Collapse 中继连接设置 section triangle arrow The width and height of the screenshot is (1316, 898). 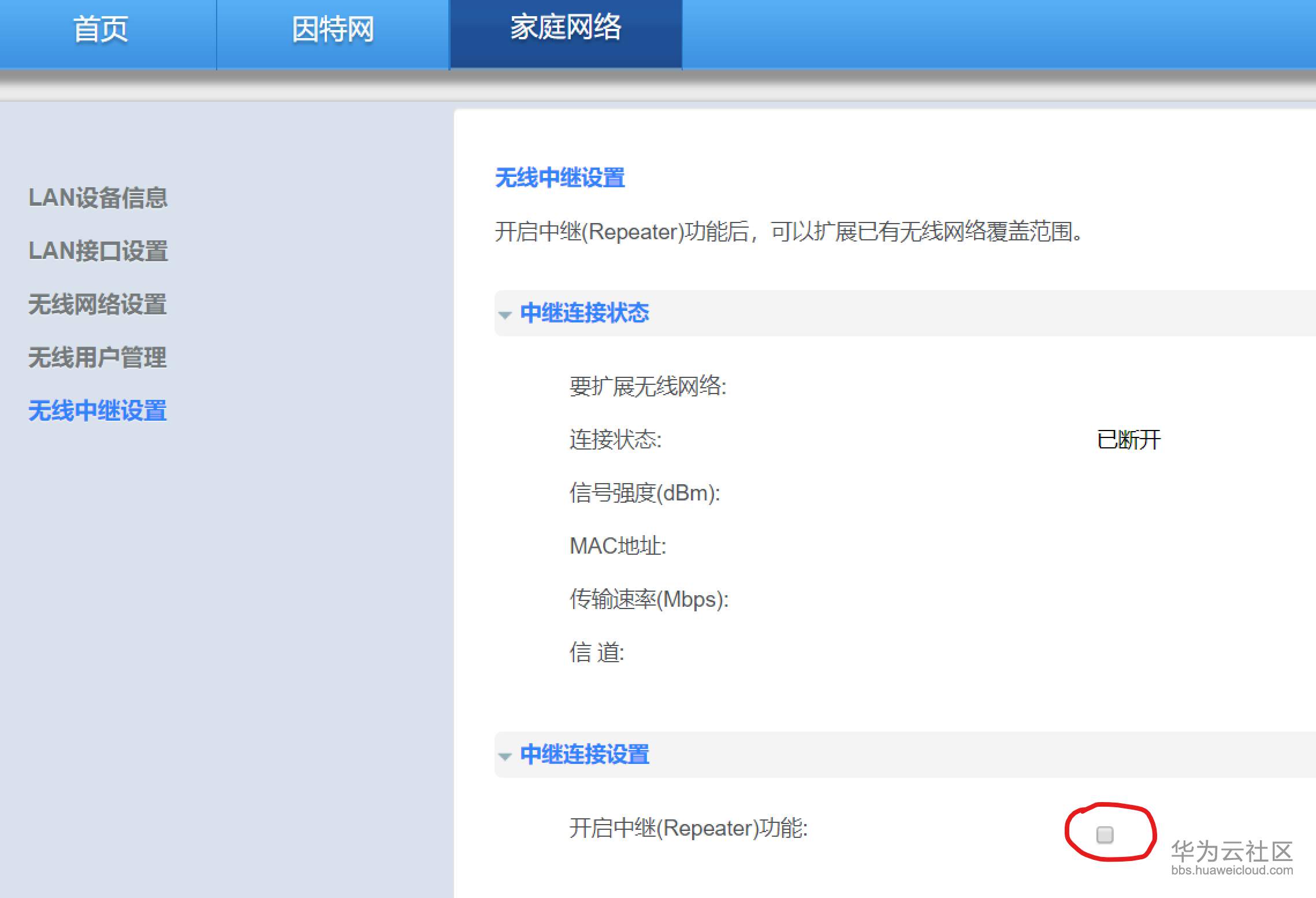(x=505, y=756)
